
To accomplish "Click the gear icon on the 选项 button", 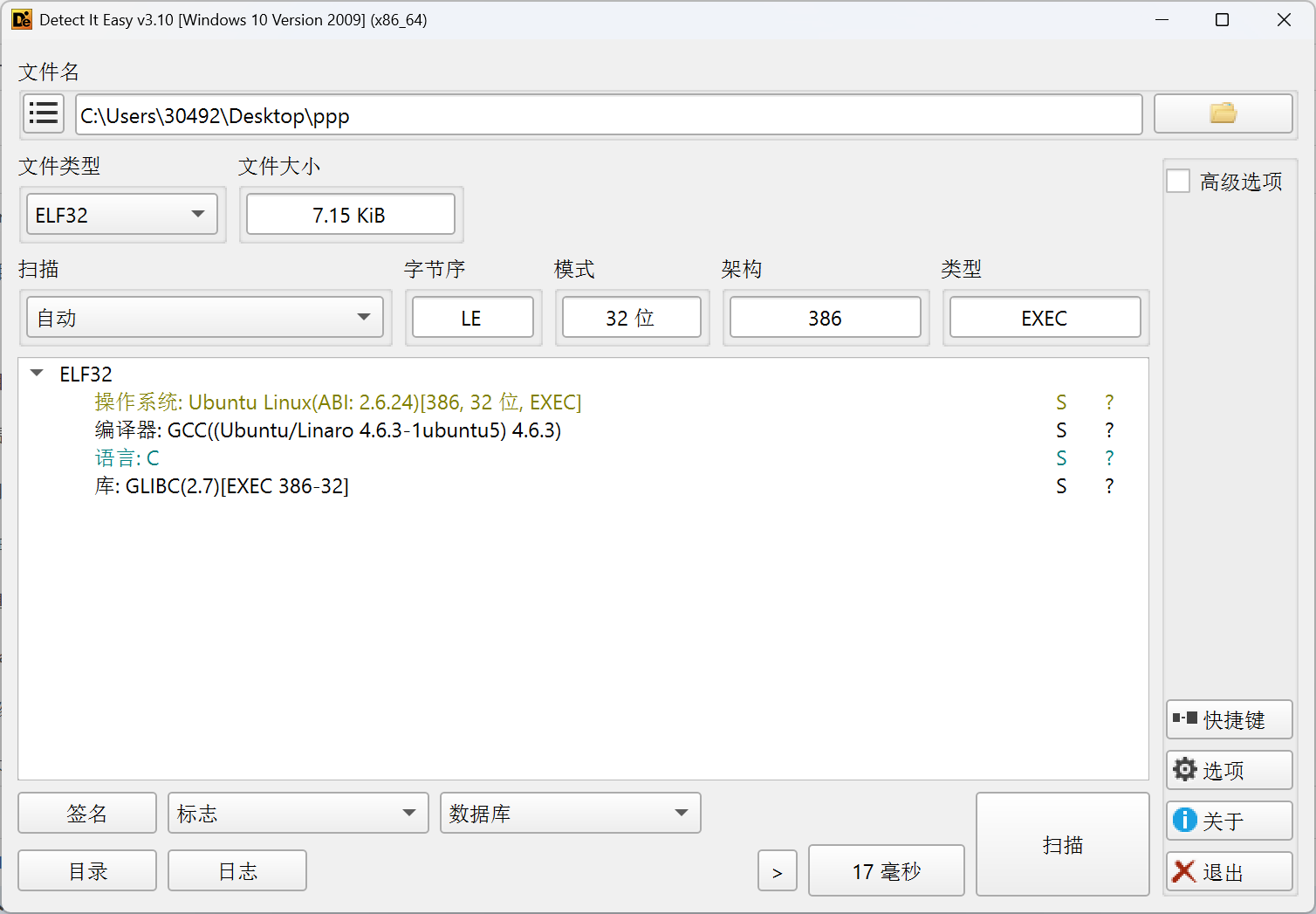I will [x=1185, y=769].
